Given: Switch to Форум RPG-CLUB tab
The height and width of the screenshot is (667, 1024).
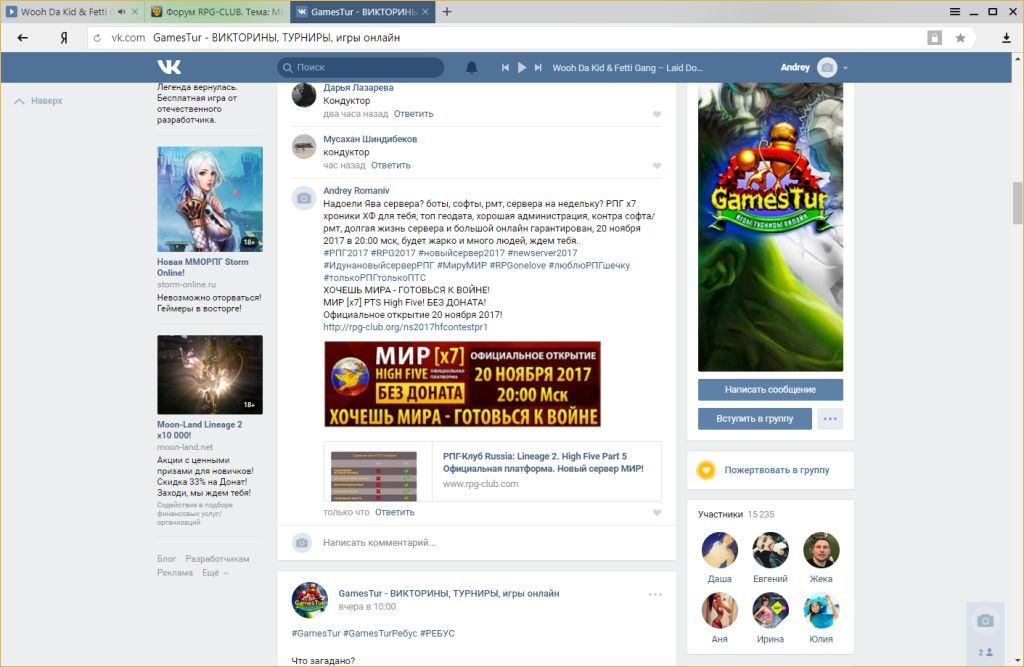Looking at the screenshot, I should (x=217, y=12).
